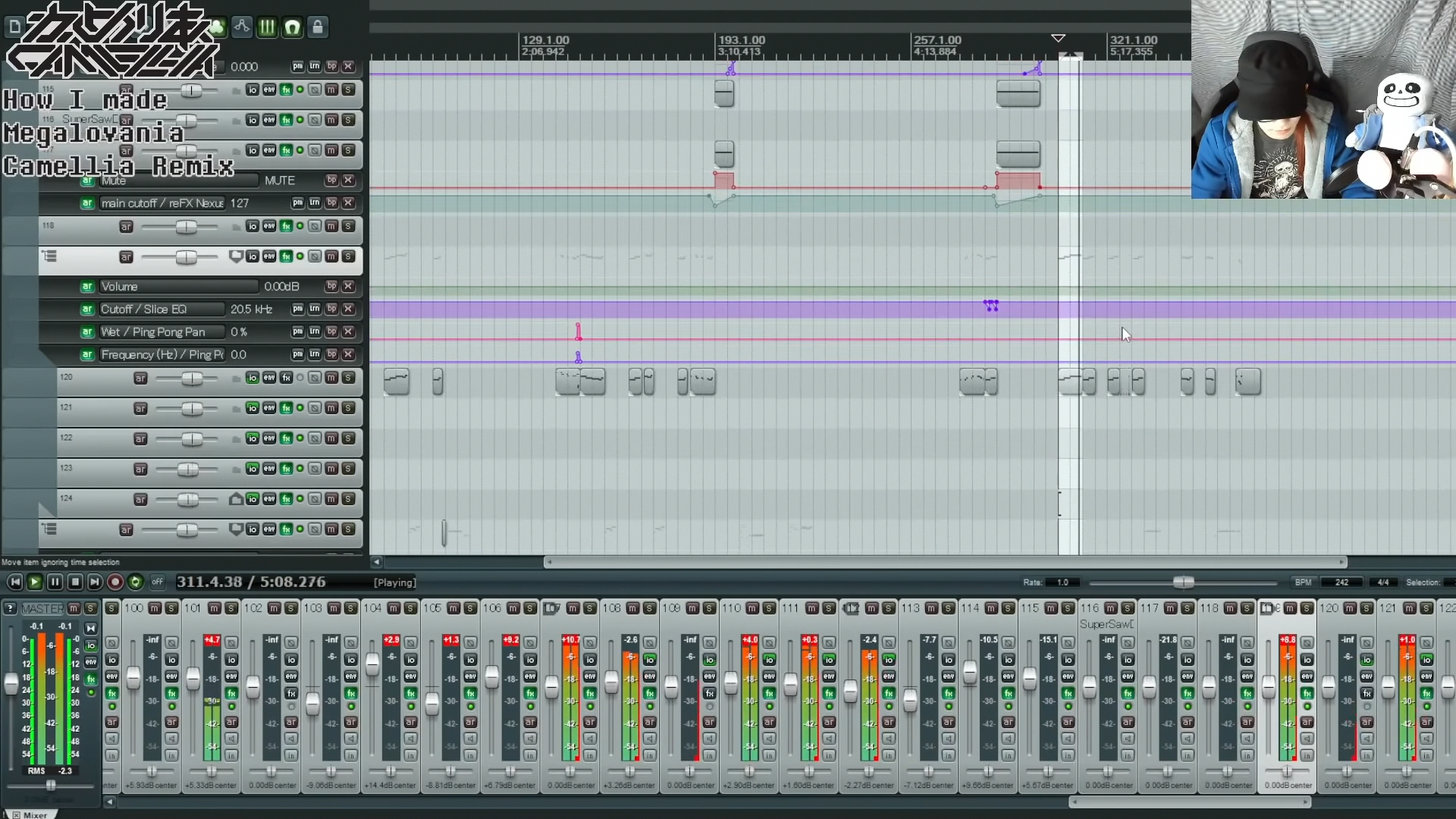
Task: Open envelopes on mixer channel 105
Action: [470, 676]
